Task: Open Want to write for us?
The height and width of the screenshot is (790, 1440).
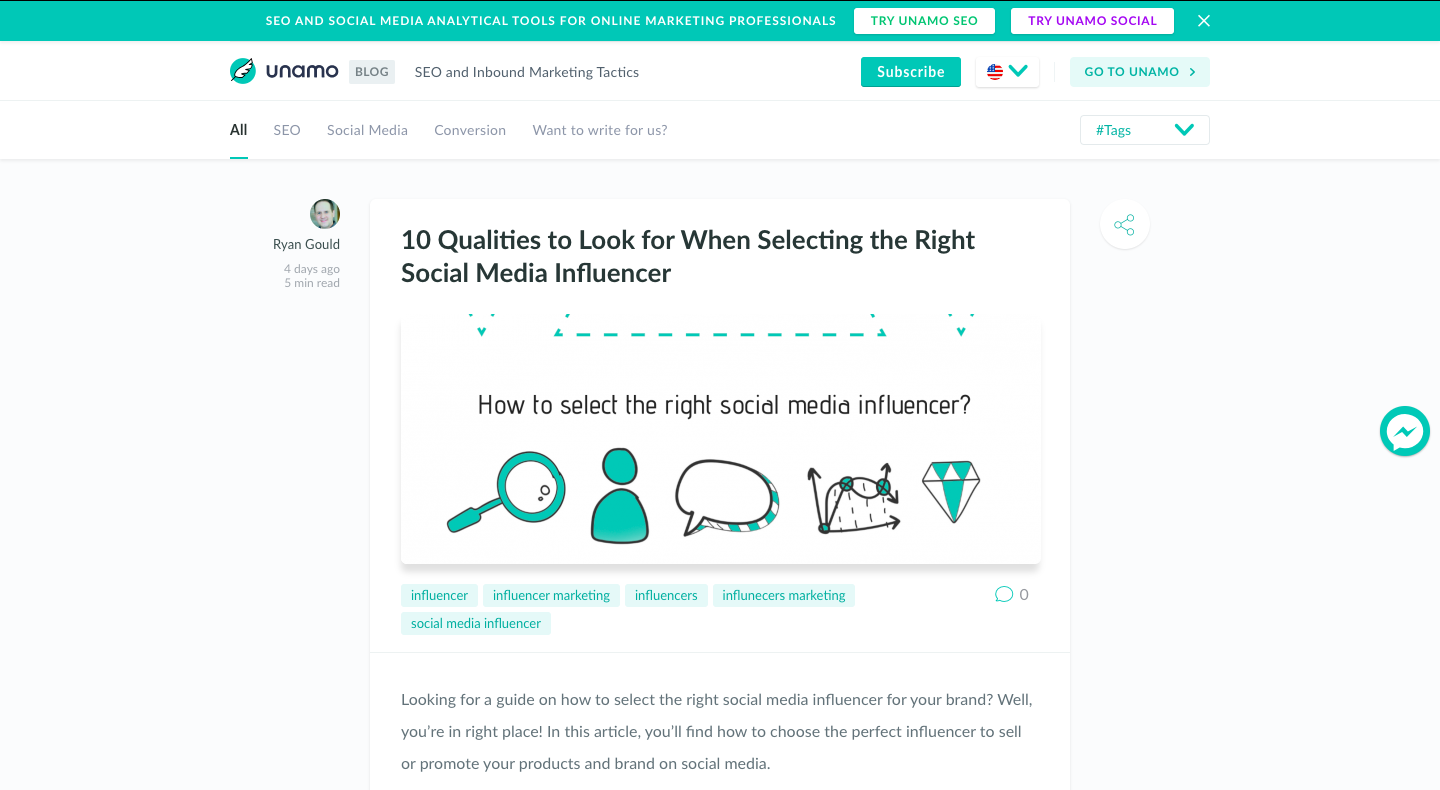Action: pyautogui.click(x=600, y=130)
